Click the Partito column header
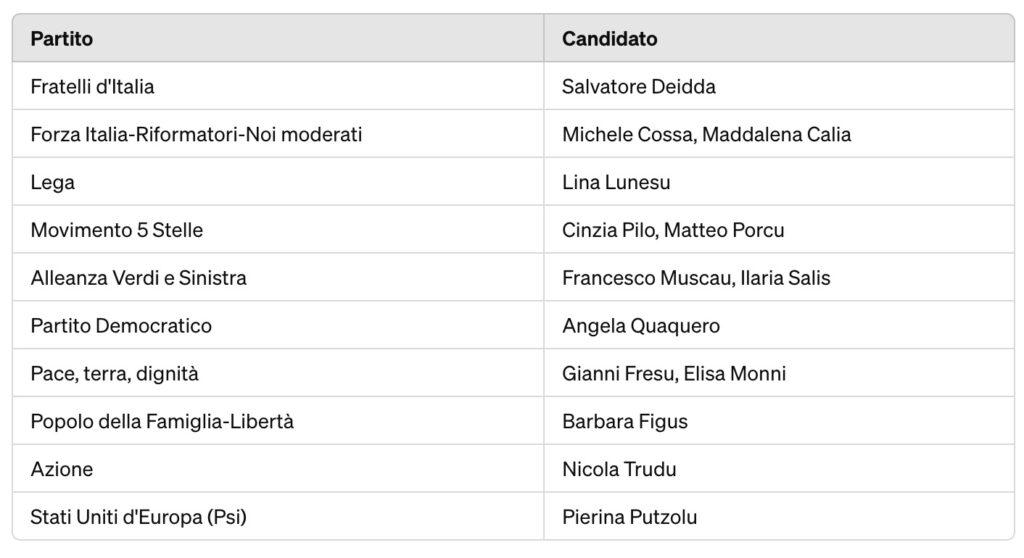Image resolution: width=1024 pixels, height=558 pixels. click(x=62, y=39)
